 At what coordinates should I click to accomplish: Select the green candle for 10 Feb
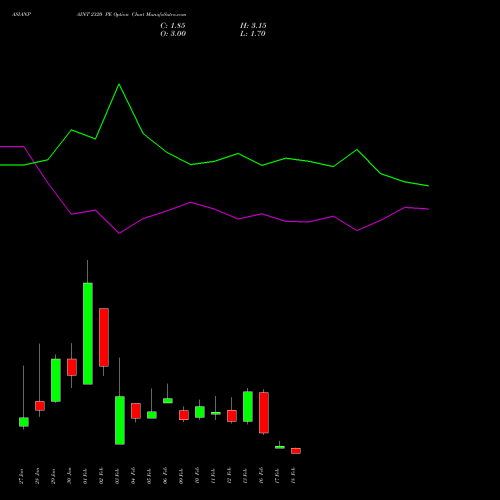point(200,412)
